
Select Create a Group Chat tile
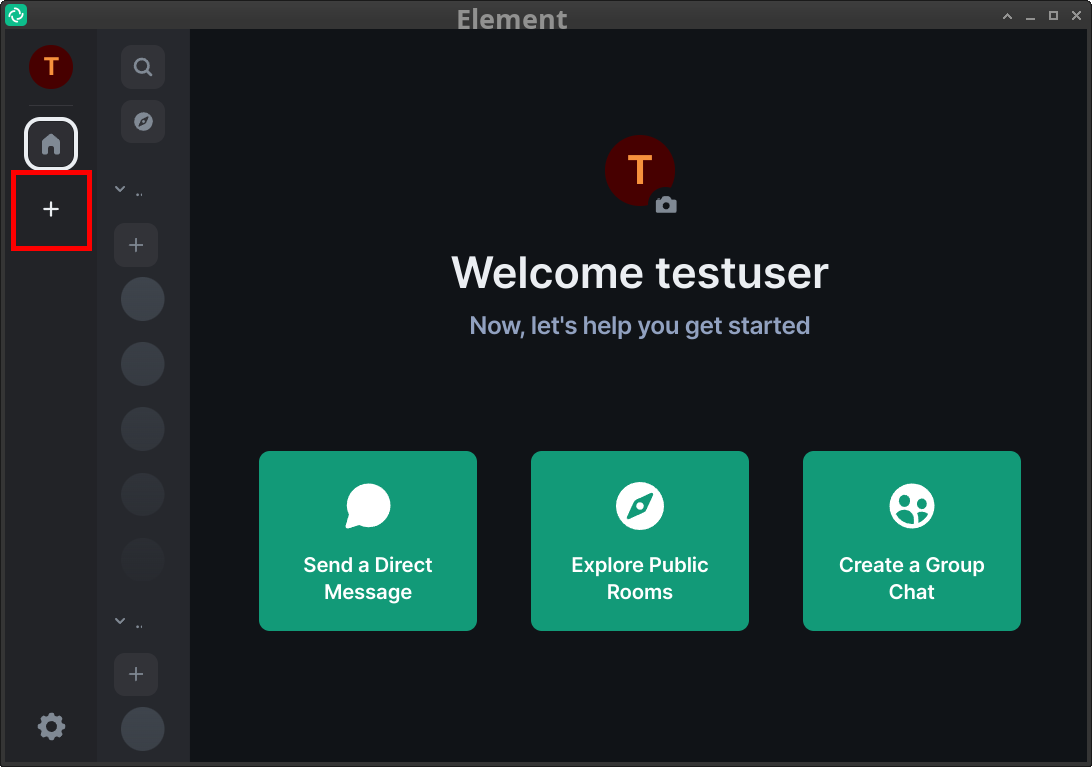(x=912, y=541)
